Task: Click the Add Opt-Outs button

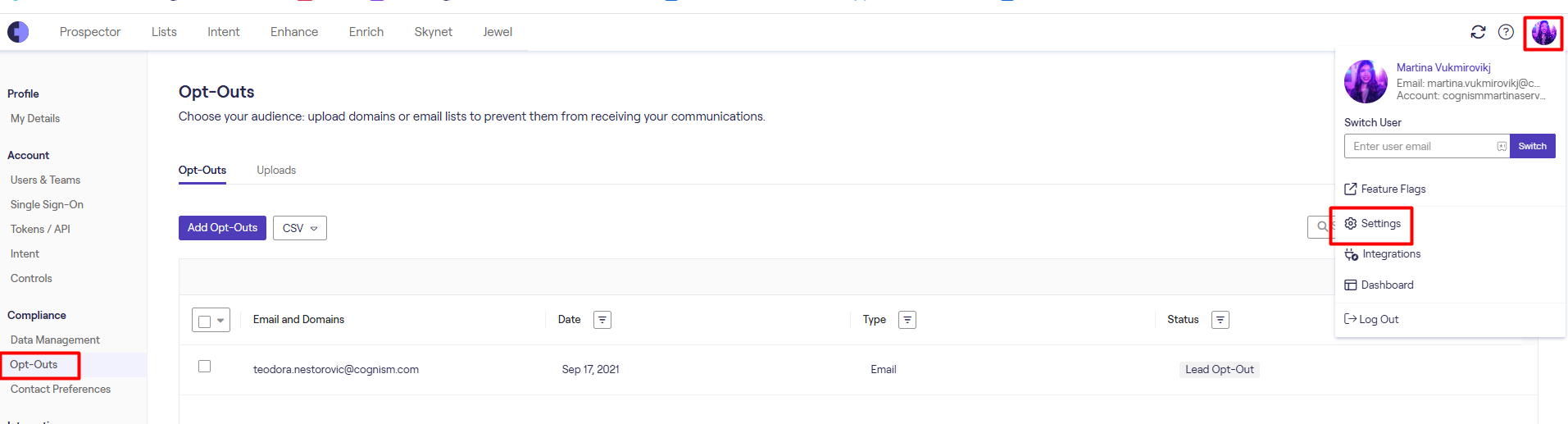Action: tap(222, 228)
